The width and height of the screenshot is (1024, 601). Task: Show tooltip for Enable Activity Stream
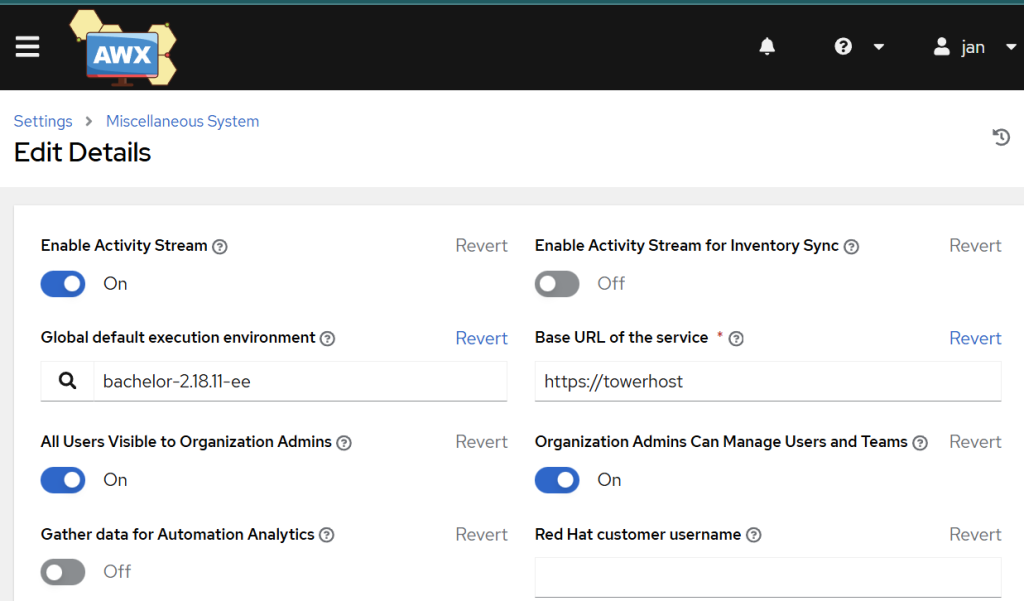pos(221,246)
